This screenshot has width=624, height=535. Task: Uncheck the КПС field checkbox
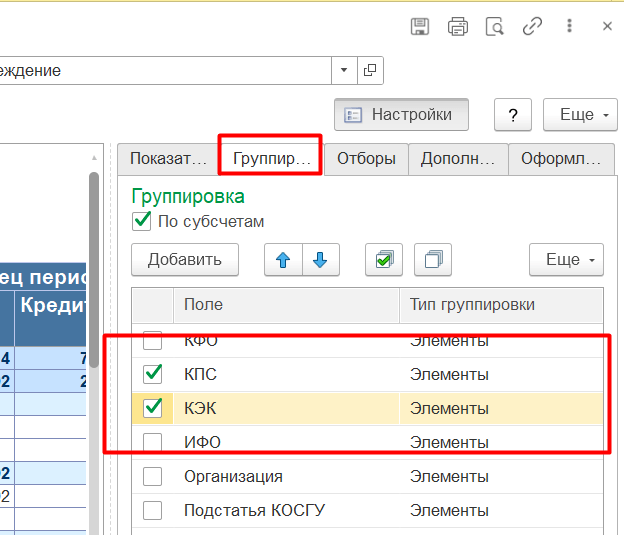tap(153, 374)
